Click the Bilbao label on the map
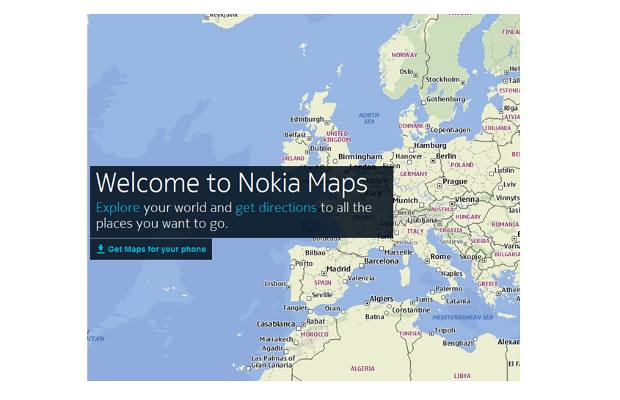Image resolution: width=620 pixels, height=400 pixels. [x=315, y=252]
